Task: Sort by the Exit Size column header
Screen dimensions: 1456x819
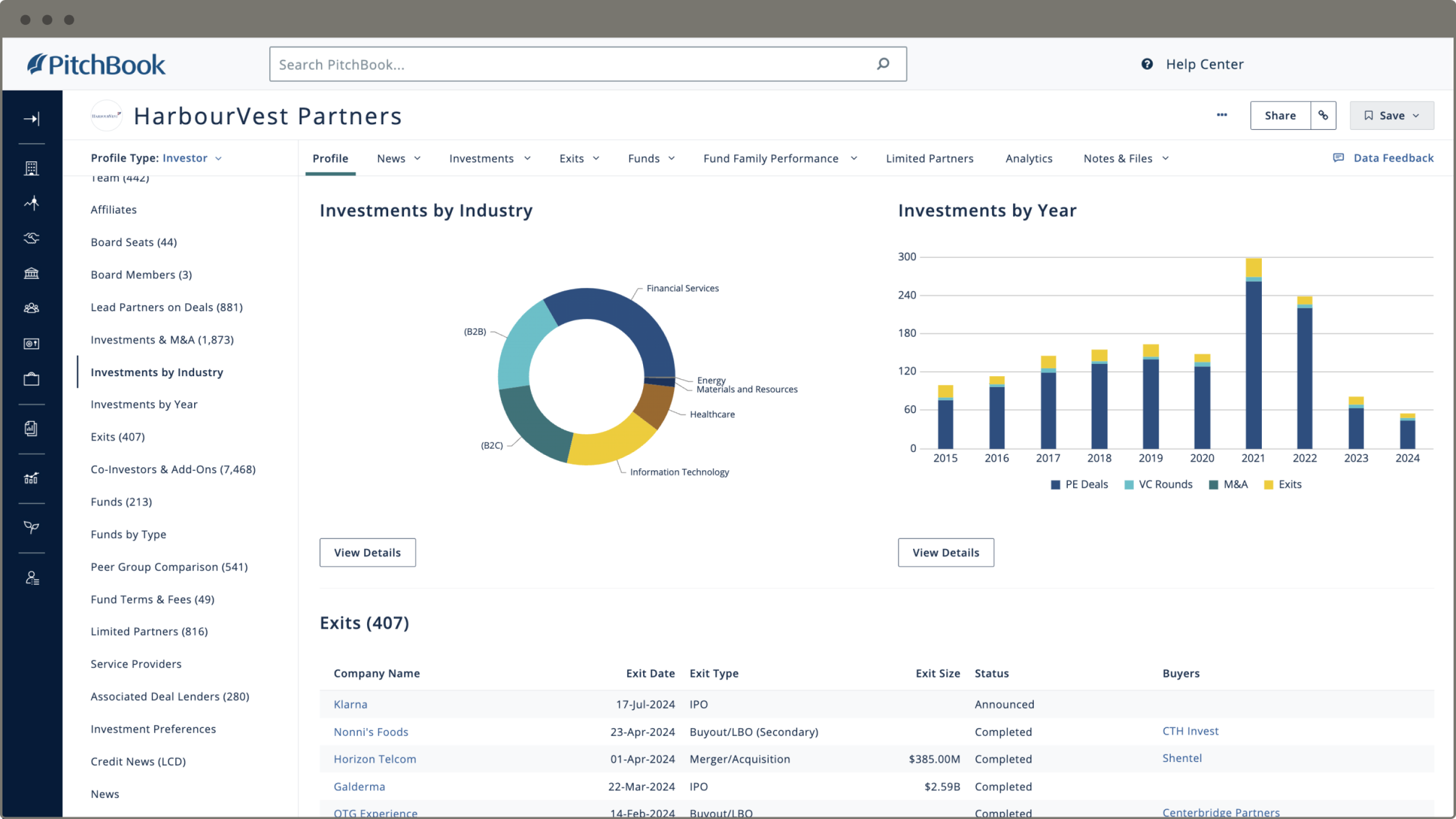Action: 937,673
